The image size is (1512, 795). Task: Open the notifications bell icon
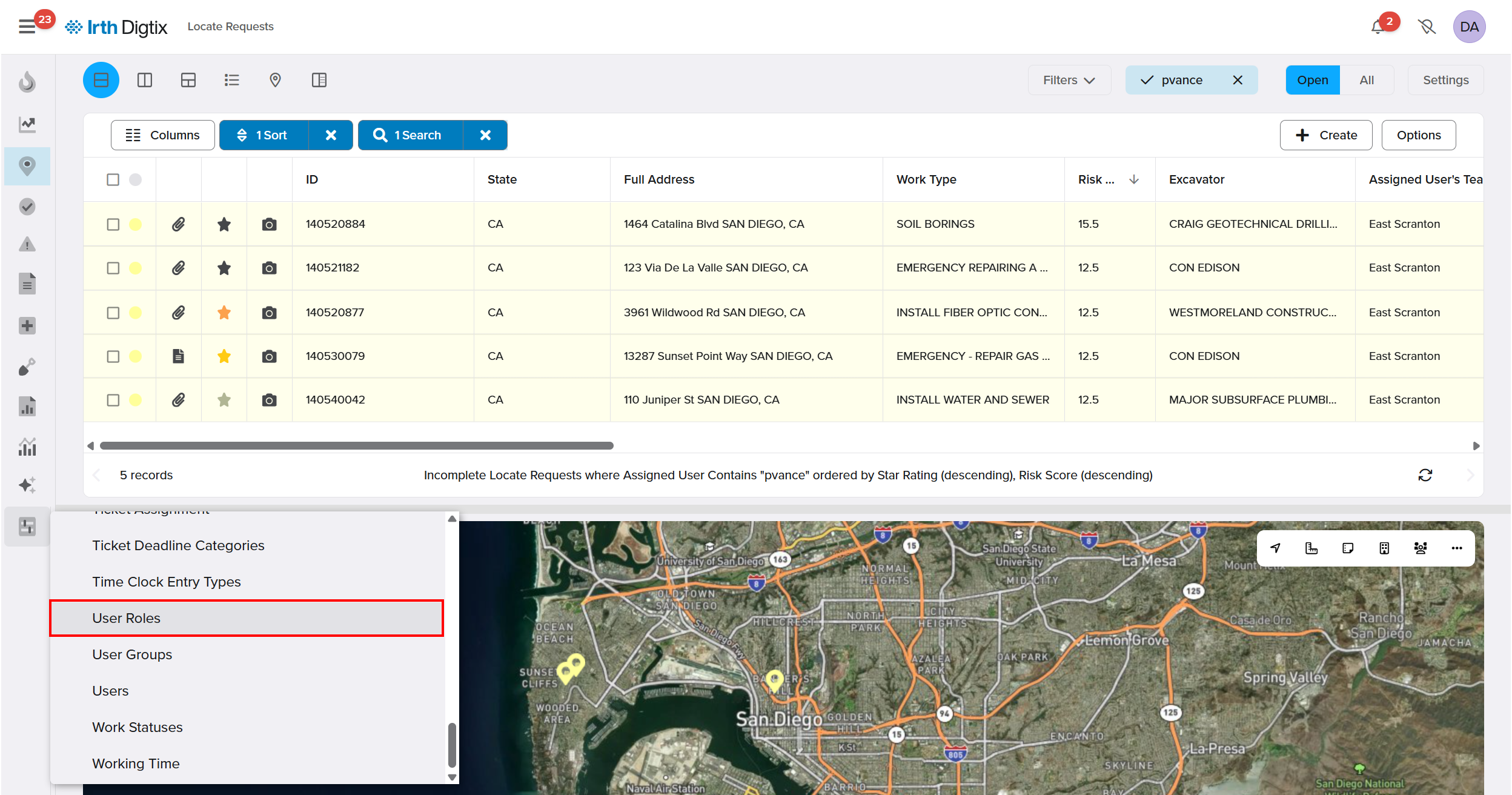(1377, 27)
